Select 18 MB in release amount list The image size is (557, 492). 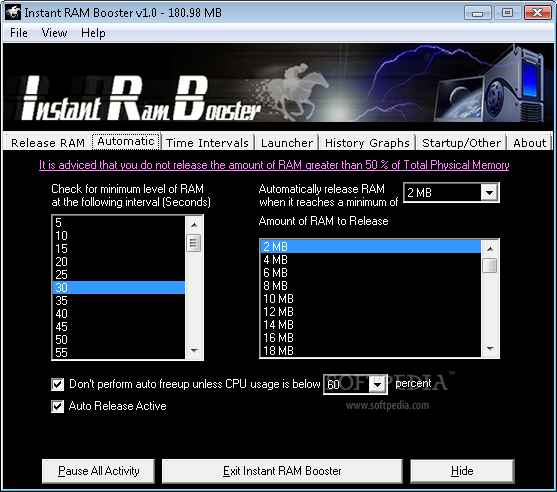point(371,351)
